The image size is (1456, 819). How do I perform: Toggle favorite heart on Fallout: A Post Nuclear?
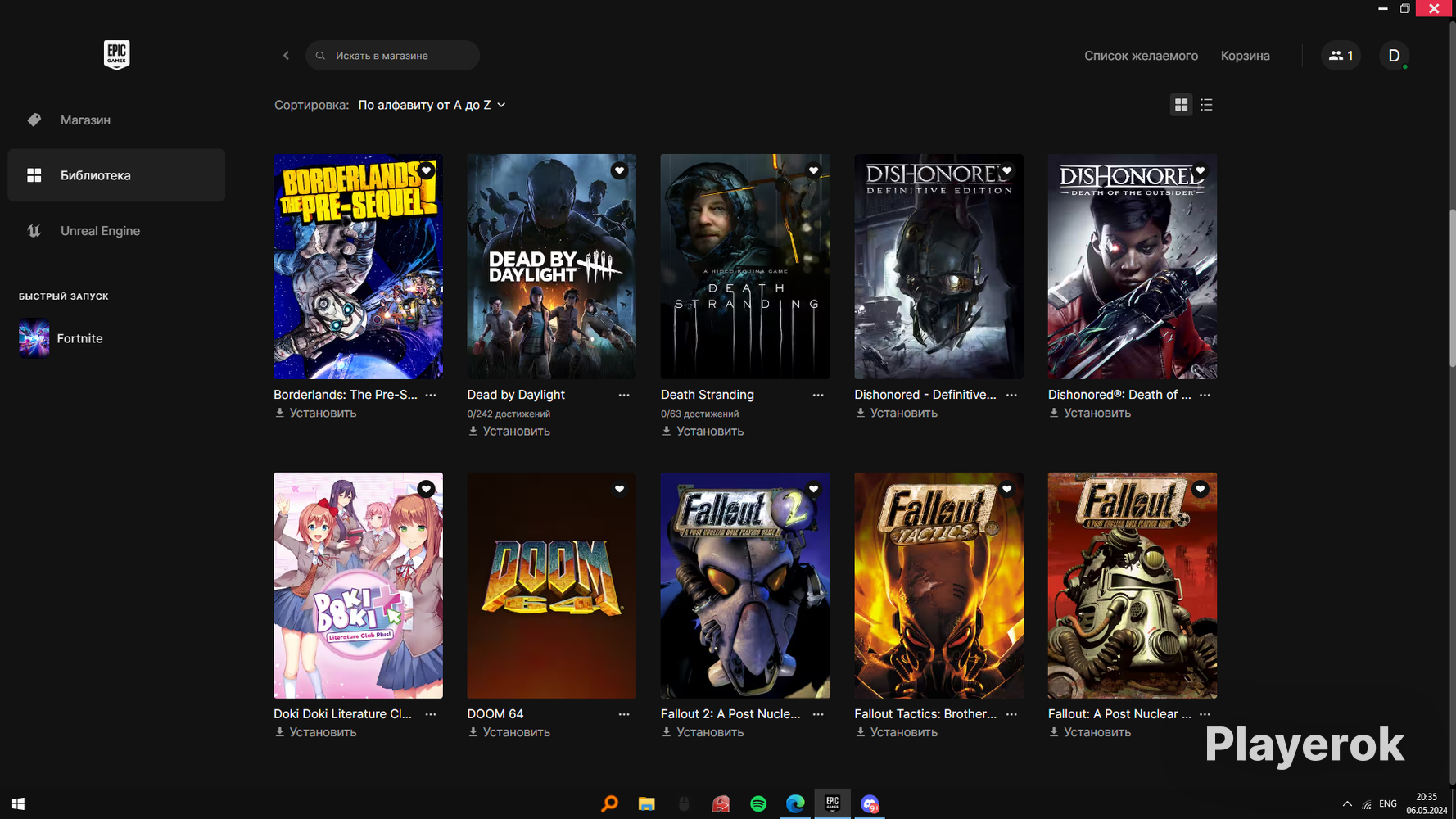[x=1201, y=489]
